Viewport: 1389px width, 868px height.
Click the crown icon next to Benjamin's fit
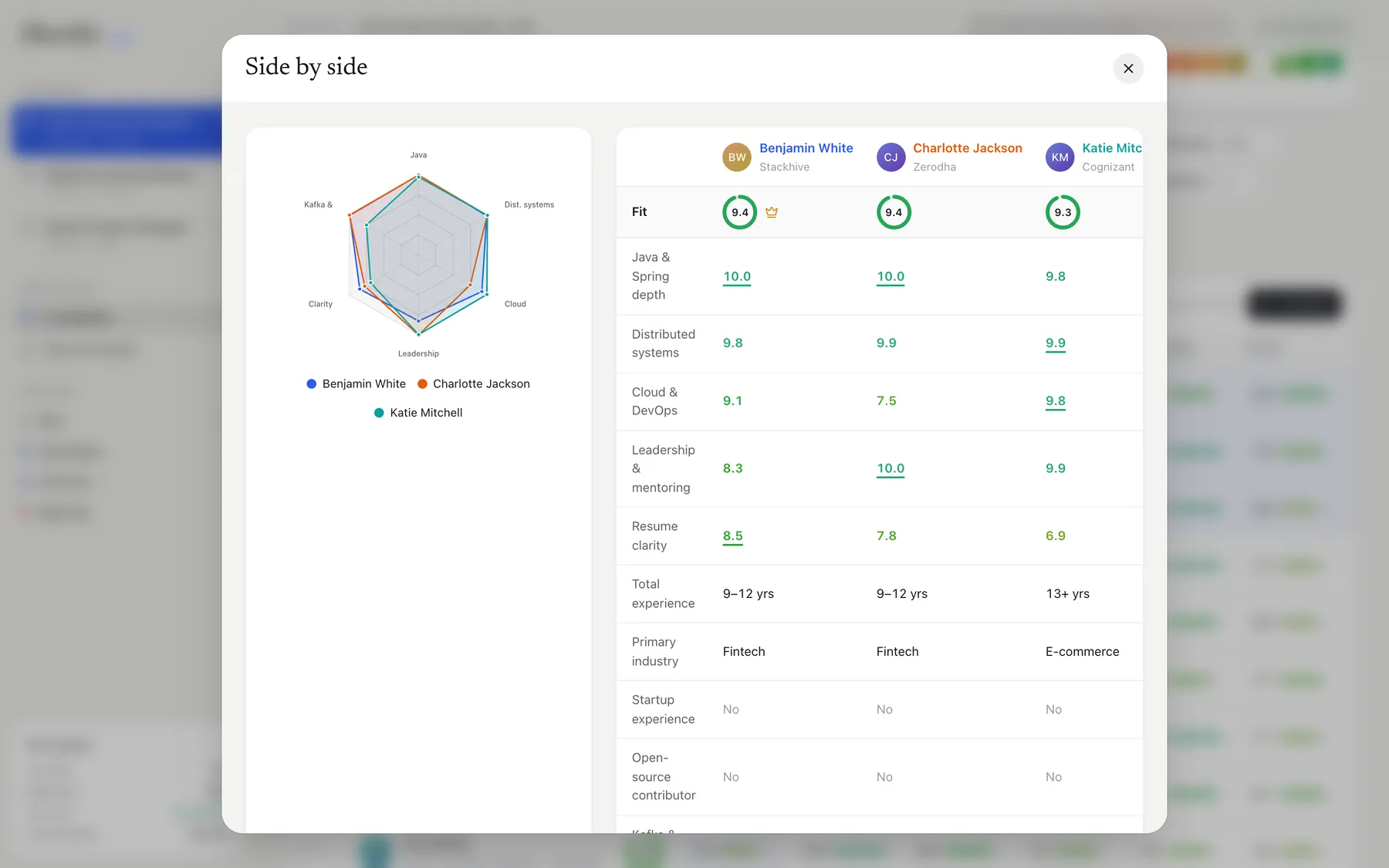coord(772,212)
